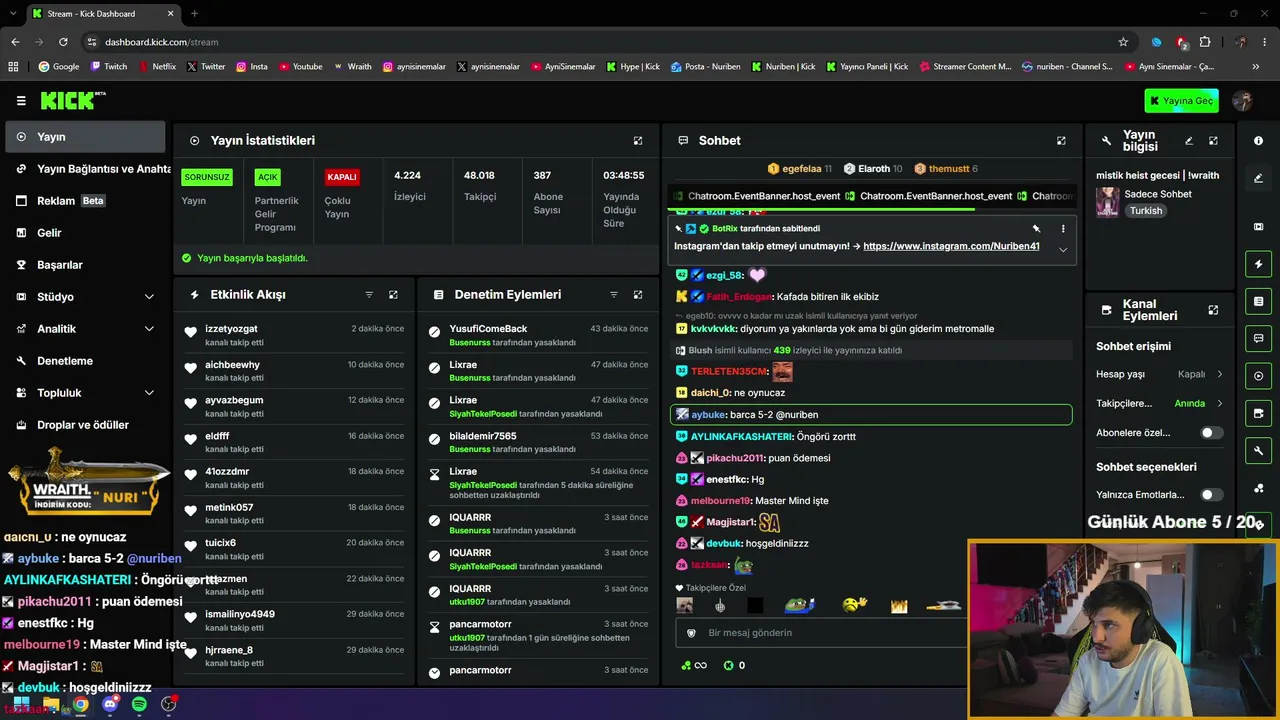Expand the Analitik sidebar section
Viewport: 1280px width, 720px height.
(x=149, y=329)
